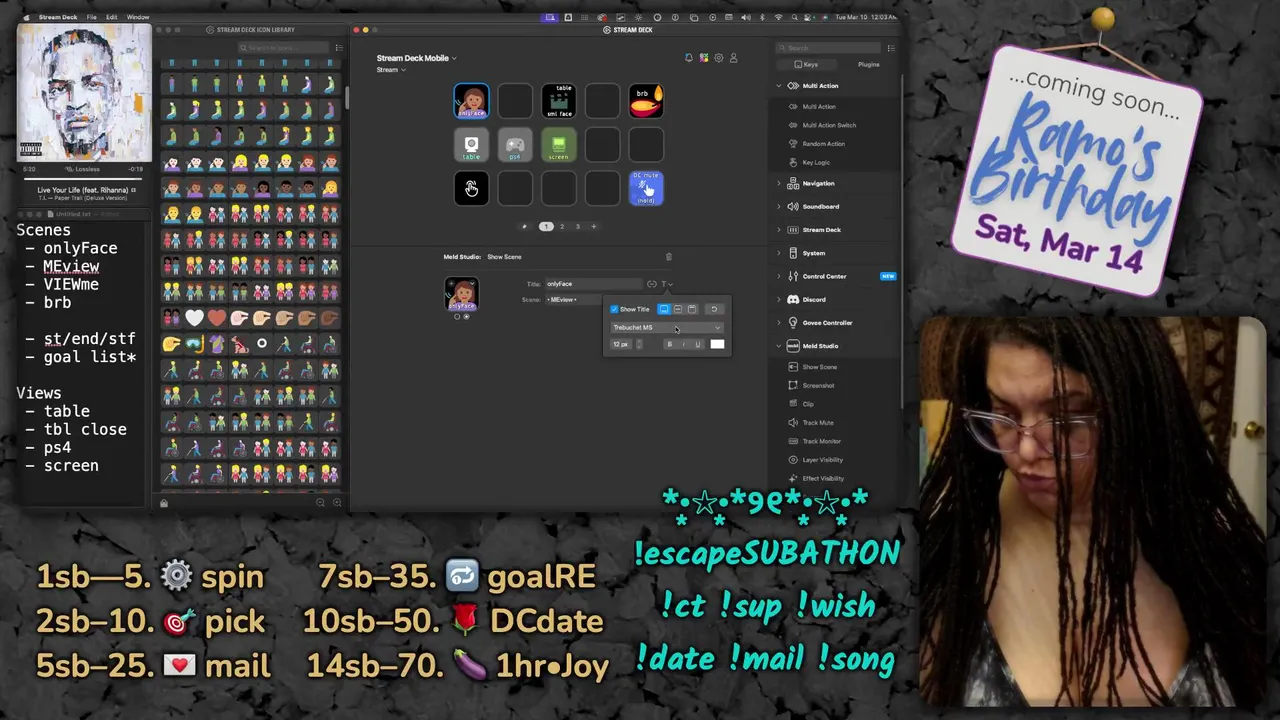Select the onlyFace key on the deck
Viewport: 1280px width, 720px height.
tap(471, 101)
